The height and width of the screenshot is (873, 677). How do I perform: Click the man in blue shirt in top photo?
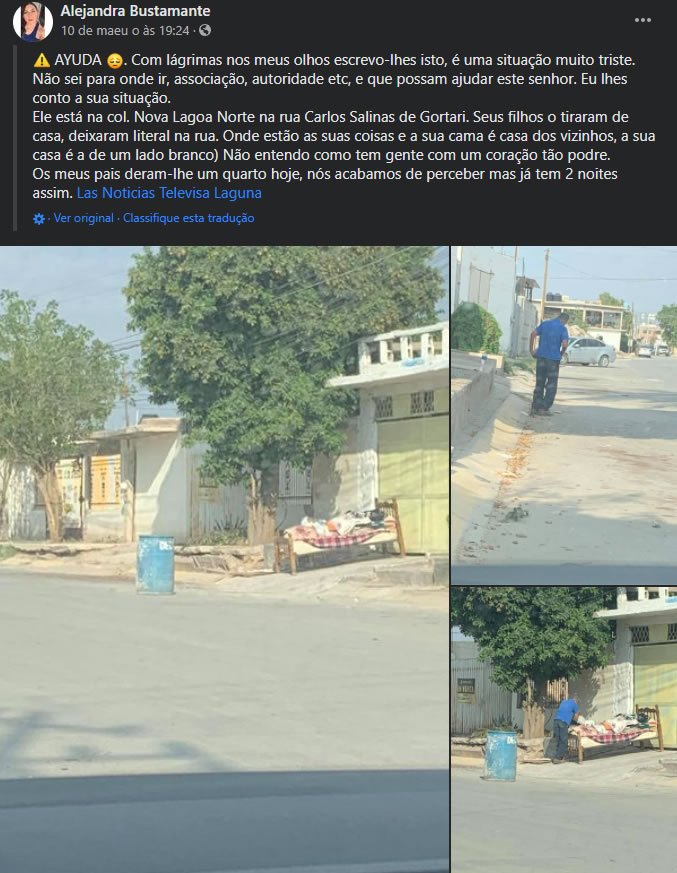tap(548, 365)
